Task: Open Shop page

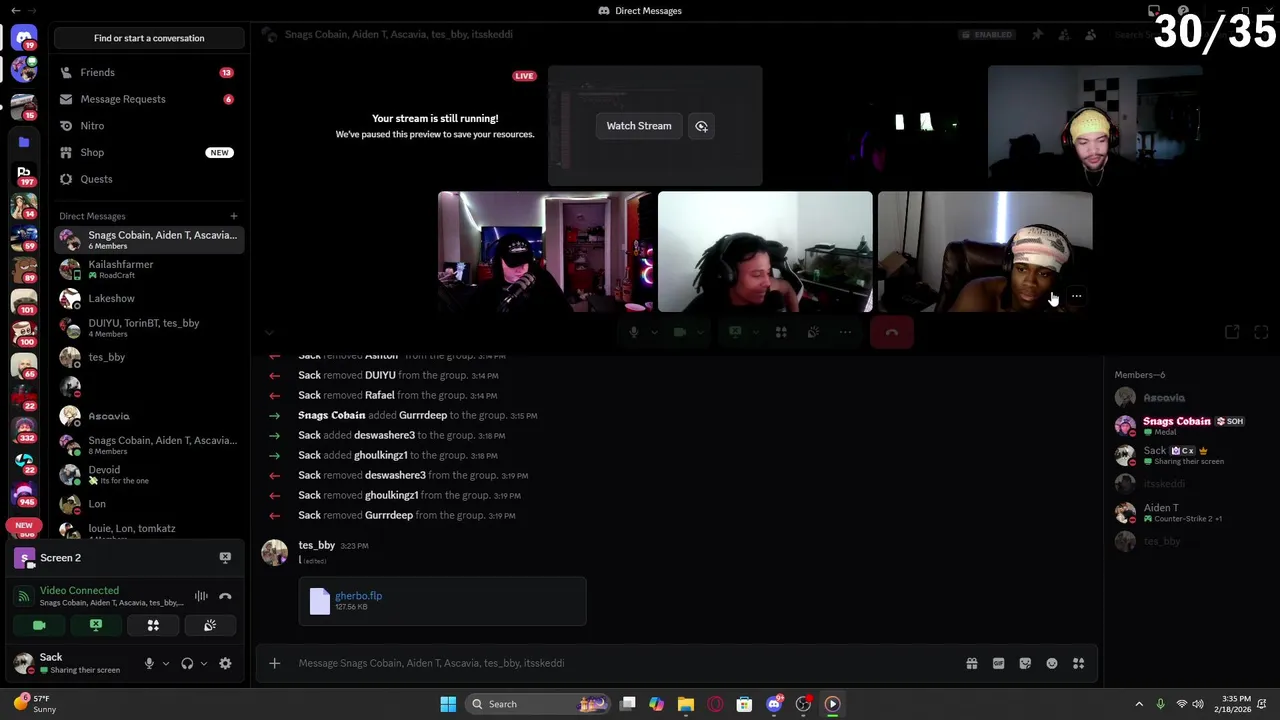Action: pyautogui.click(x=149, y=153)
